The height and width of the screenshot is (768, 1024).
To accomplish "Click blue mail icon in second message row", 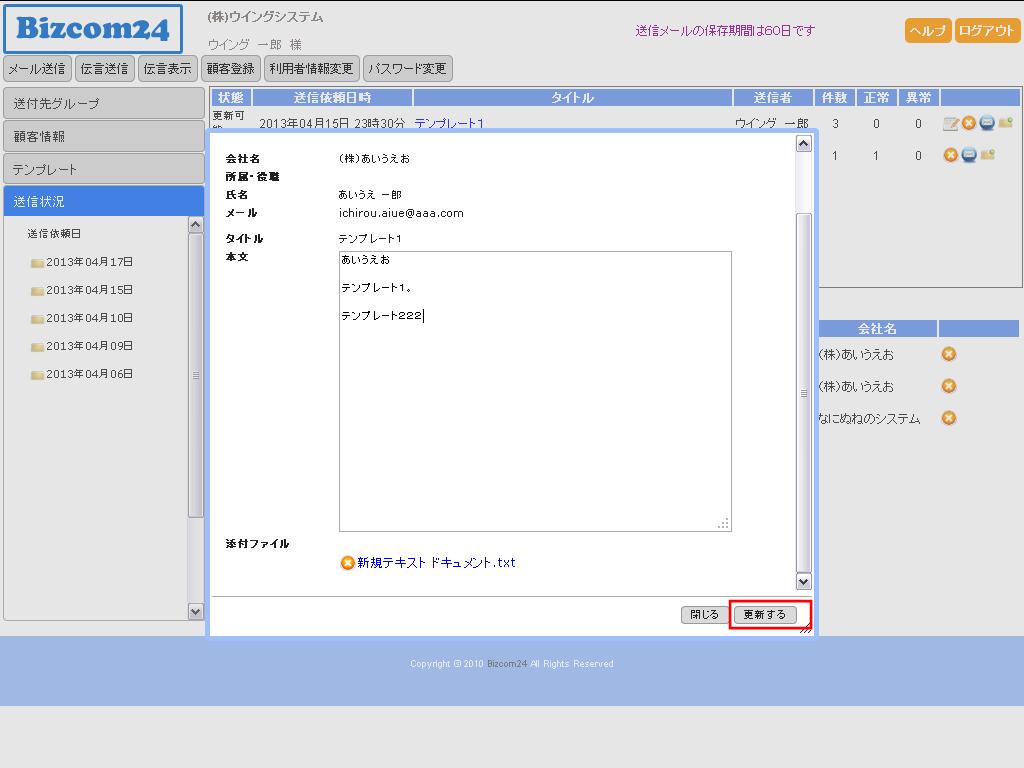I will tap(969, 155).
